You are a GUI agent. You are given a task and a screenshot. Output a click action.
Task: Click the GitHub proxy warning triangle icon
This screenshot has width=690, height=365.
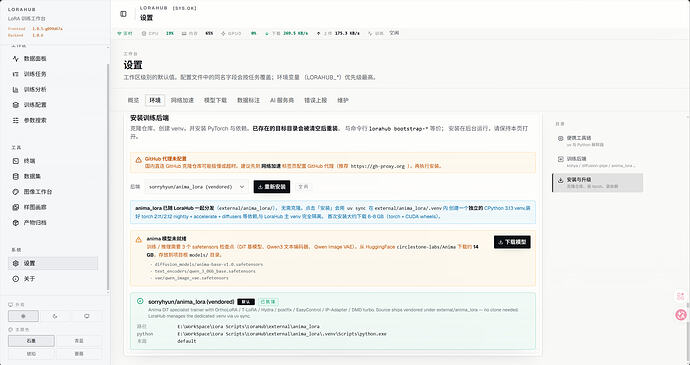[139, 160]
